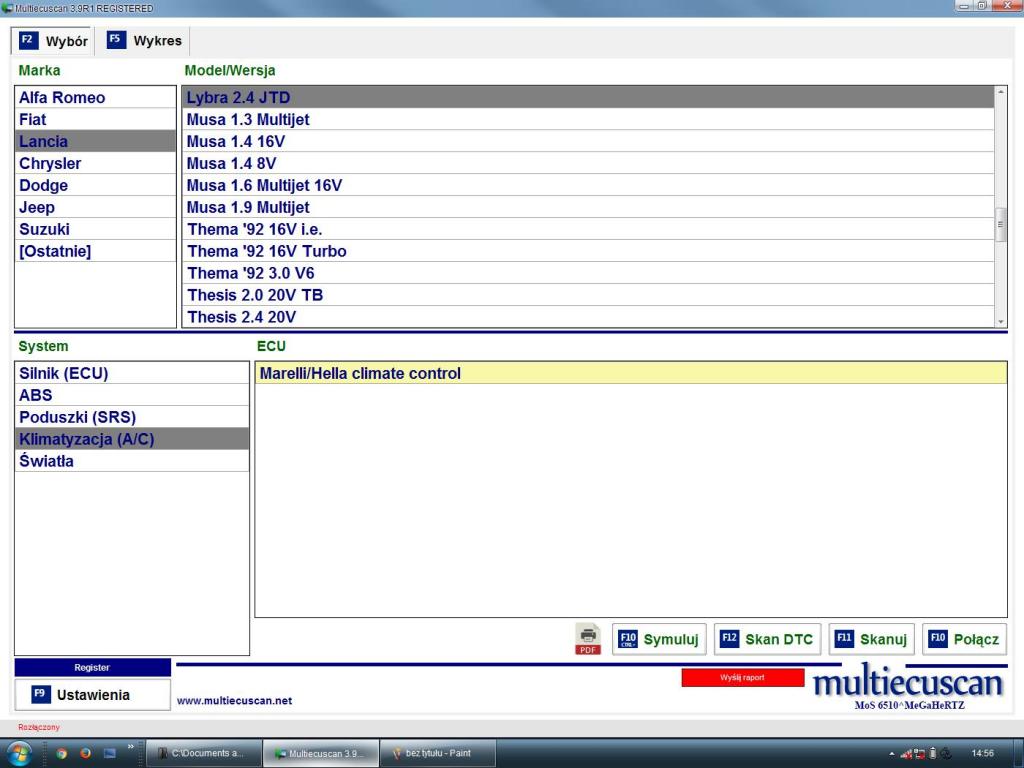Click the Skan DTC button
Screen dimensions: 1024x768
click(x=767, y=639)
